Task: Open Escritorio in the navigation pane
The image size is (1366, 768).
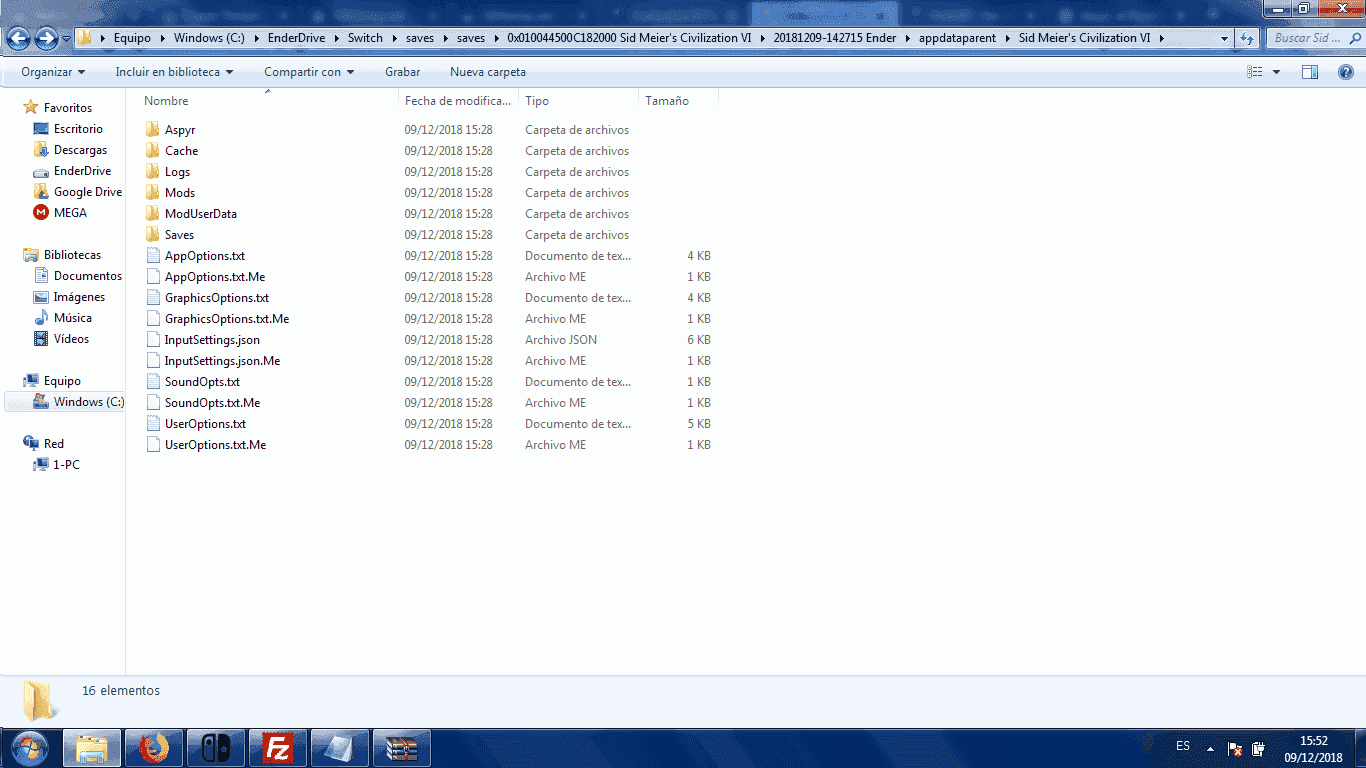Action: point(78,129)
